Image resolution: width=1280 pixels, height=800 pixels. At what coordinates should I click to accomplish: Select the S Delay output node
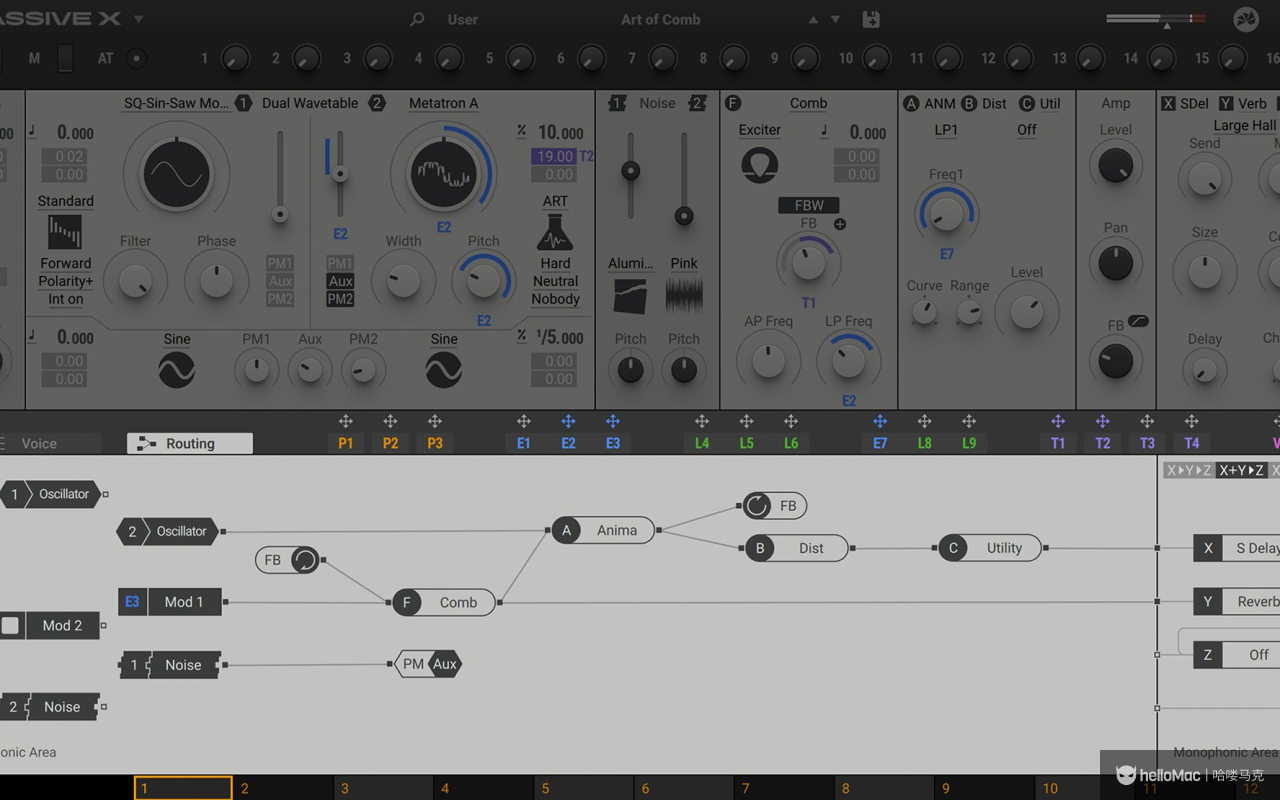tap(1239, 548)
